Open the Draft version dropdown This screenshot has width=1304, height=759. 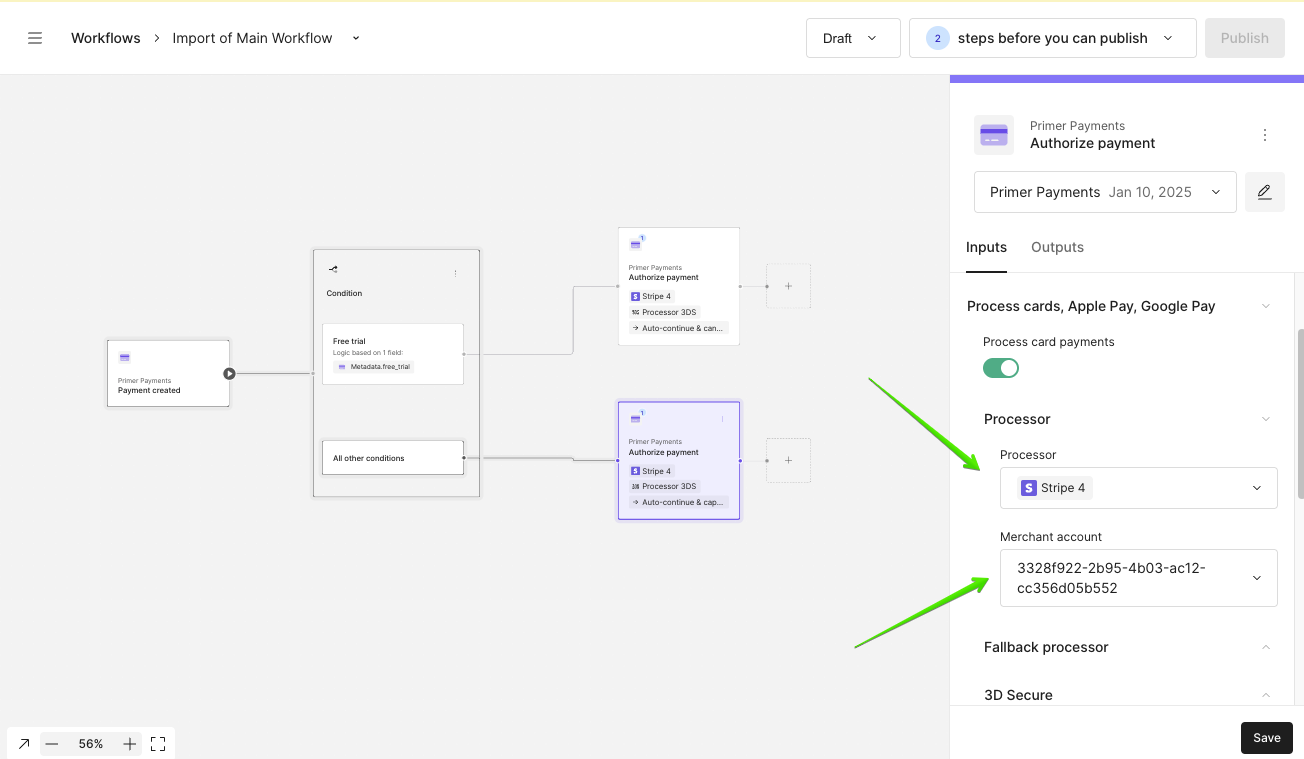tap(853, 38)
